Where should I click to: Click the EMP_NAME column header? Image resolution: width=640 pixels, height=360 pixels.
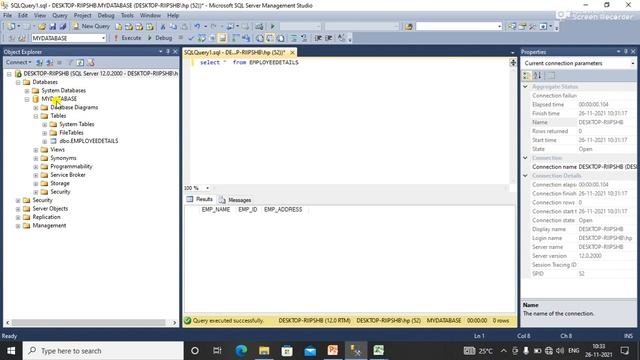tap(216, 209)
